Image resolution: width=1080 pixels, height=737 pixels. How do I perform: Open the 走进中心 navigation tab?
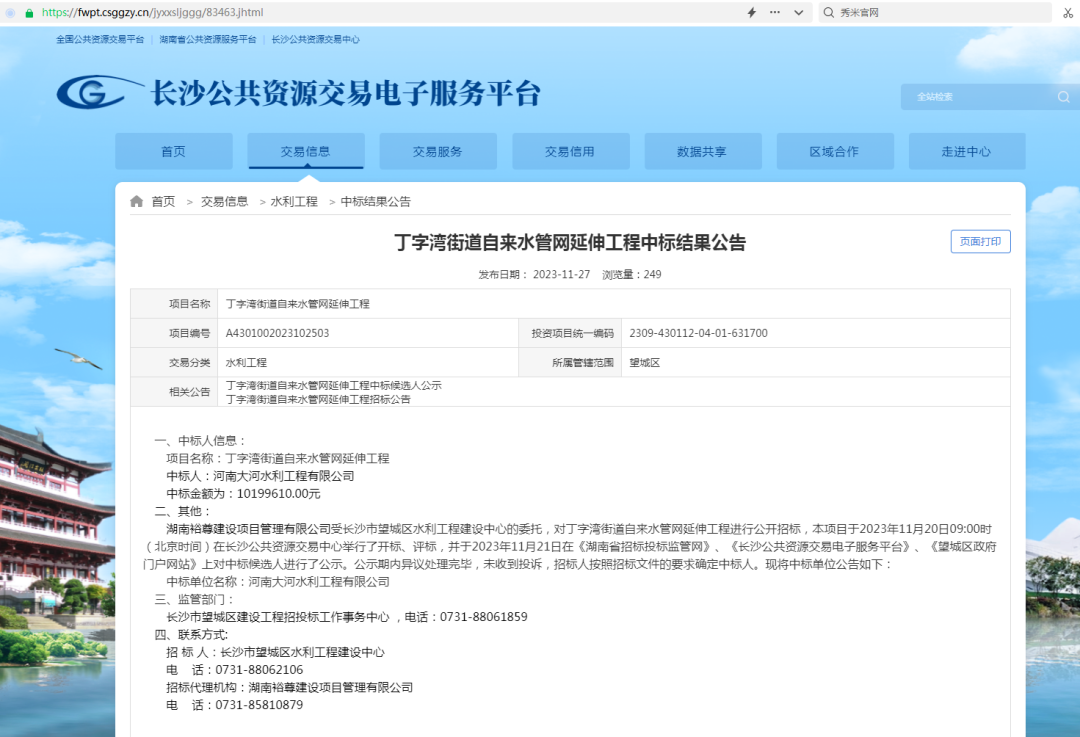coord(966,152)
